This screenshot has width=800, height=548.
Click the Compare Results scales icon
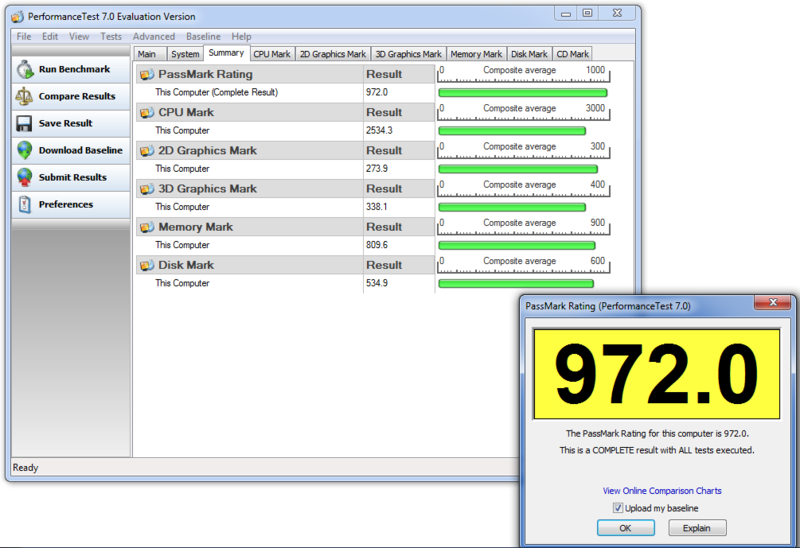[24, 96]
